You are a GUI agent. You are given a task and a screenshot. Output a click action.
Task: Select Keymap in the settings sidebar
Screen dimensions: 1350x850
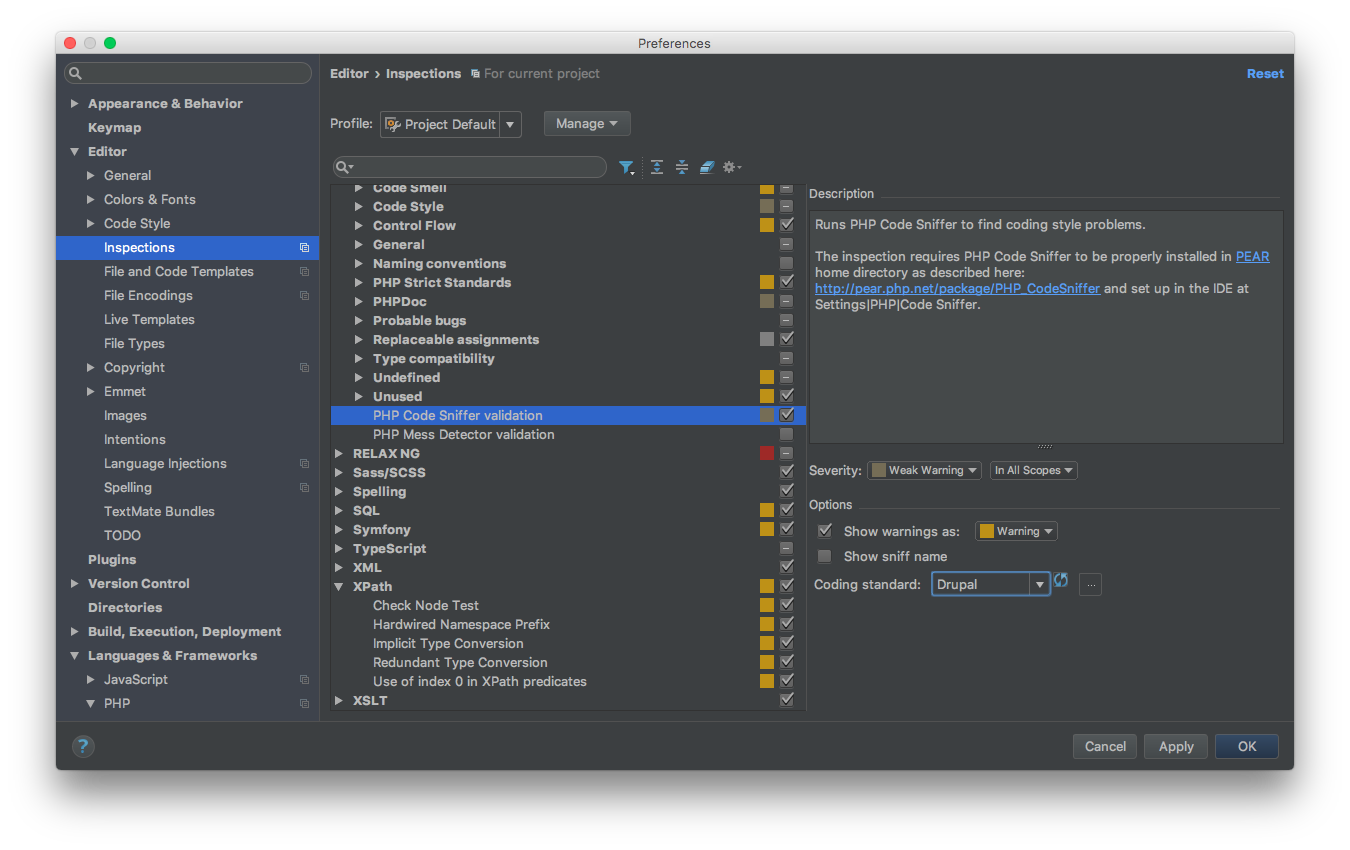pos(114,128)
